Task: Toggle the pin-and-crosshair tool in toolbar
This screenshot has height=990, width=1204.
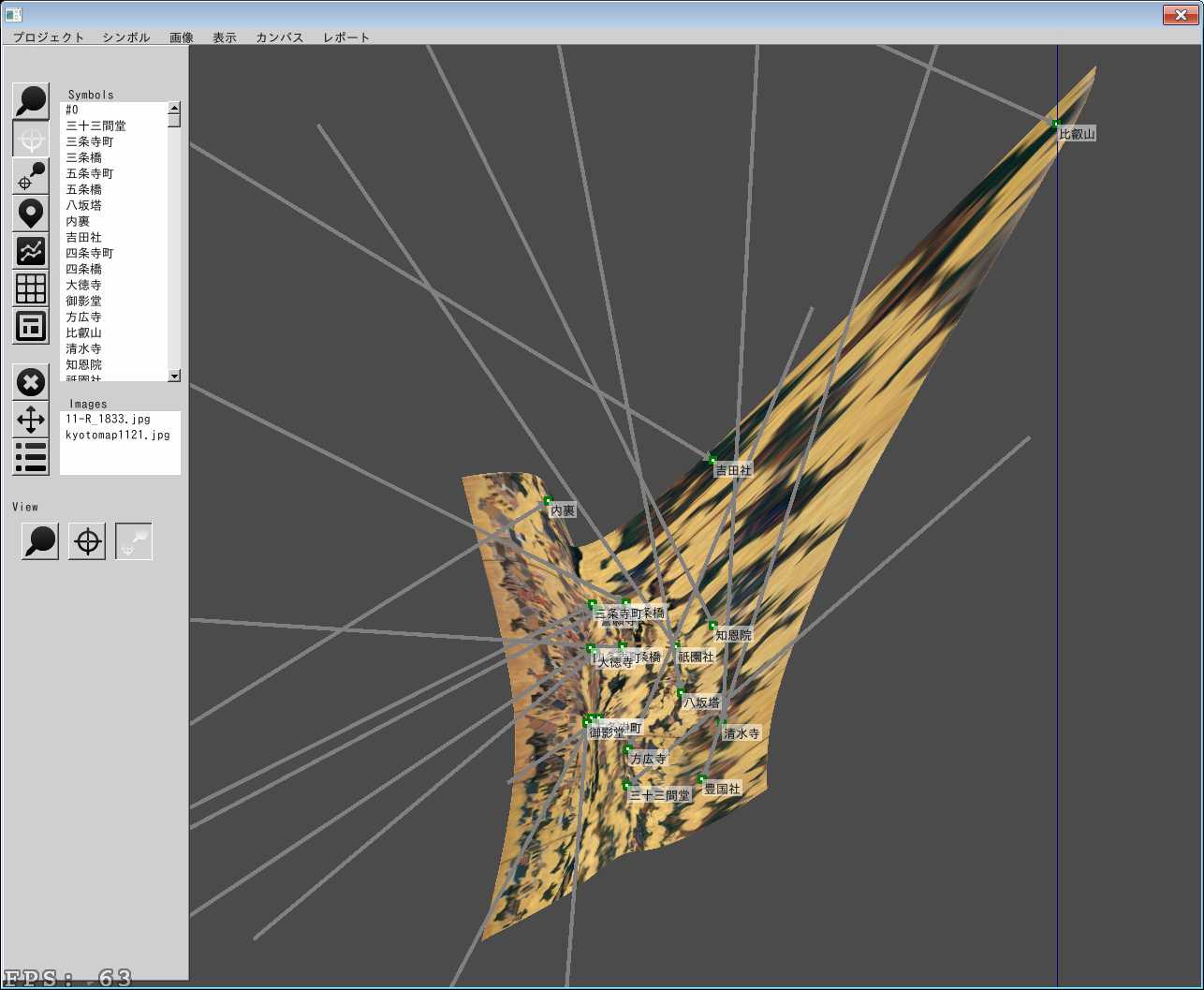Action: (x=31, y=176)
